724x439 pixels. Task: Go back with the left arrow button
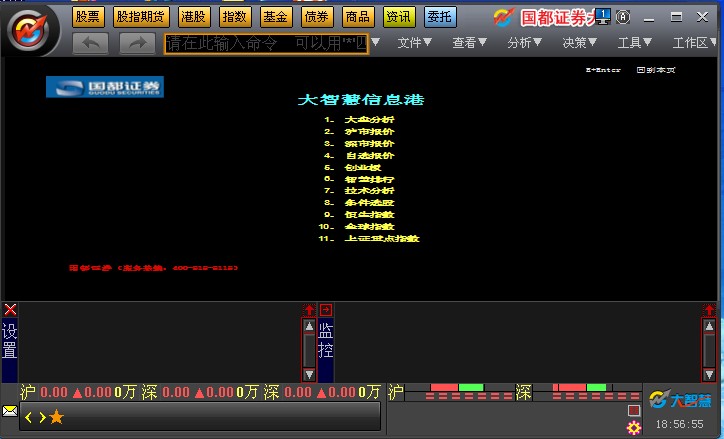90,43
